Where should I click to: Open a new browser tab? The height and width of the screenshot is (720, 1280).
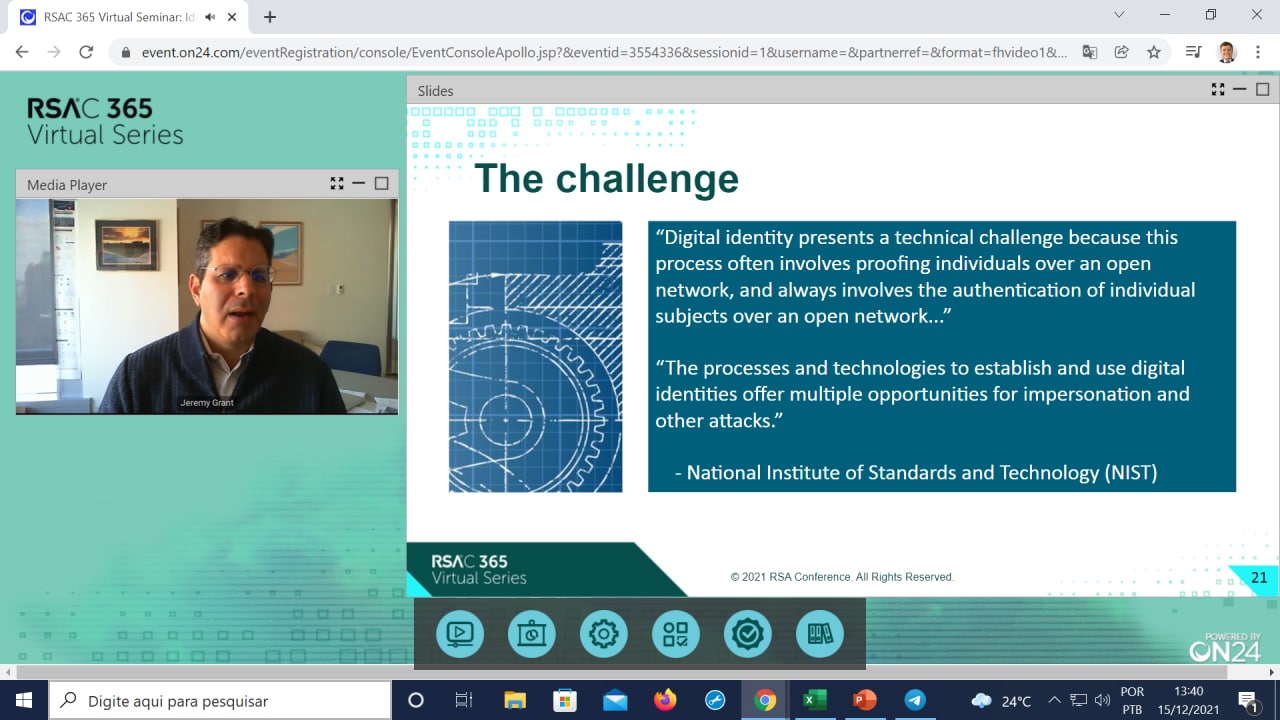270,17
